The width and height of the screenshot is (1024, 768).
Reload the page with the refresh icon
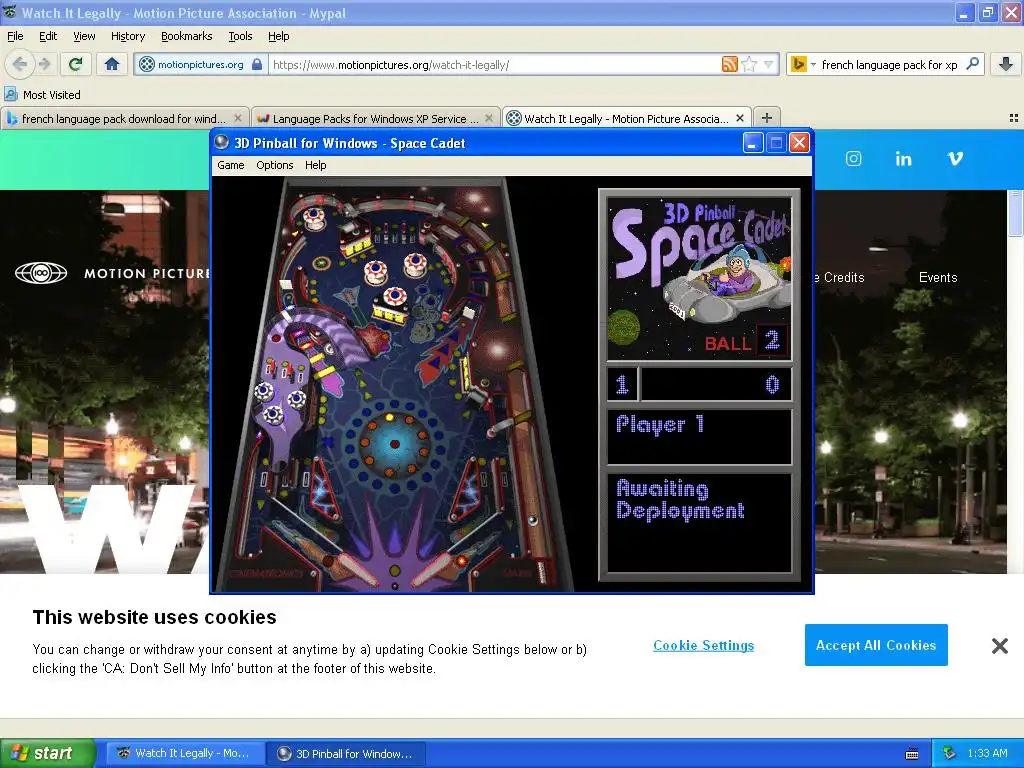click(76, 64)
